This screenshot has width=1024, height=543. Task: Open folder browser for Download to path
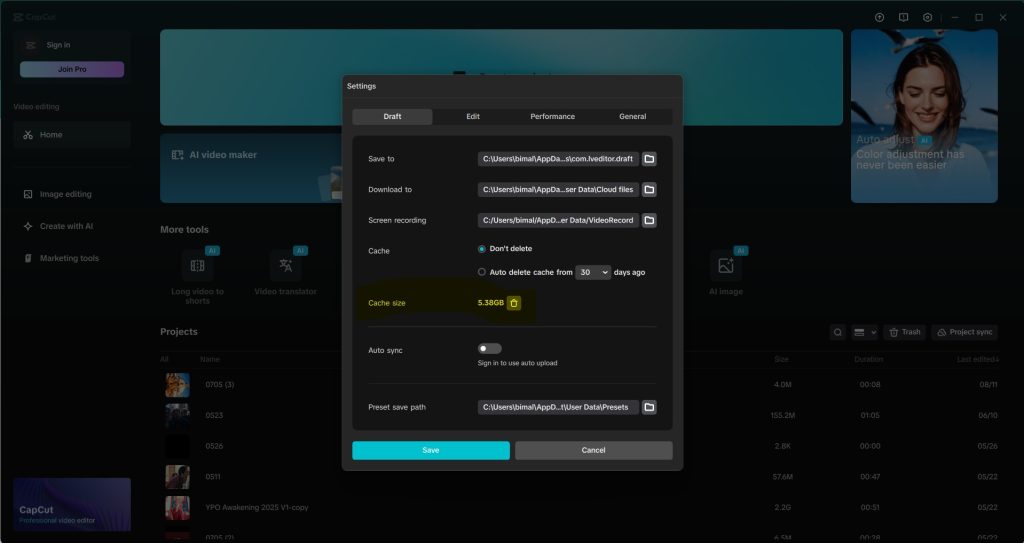pos(649,189)
